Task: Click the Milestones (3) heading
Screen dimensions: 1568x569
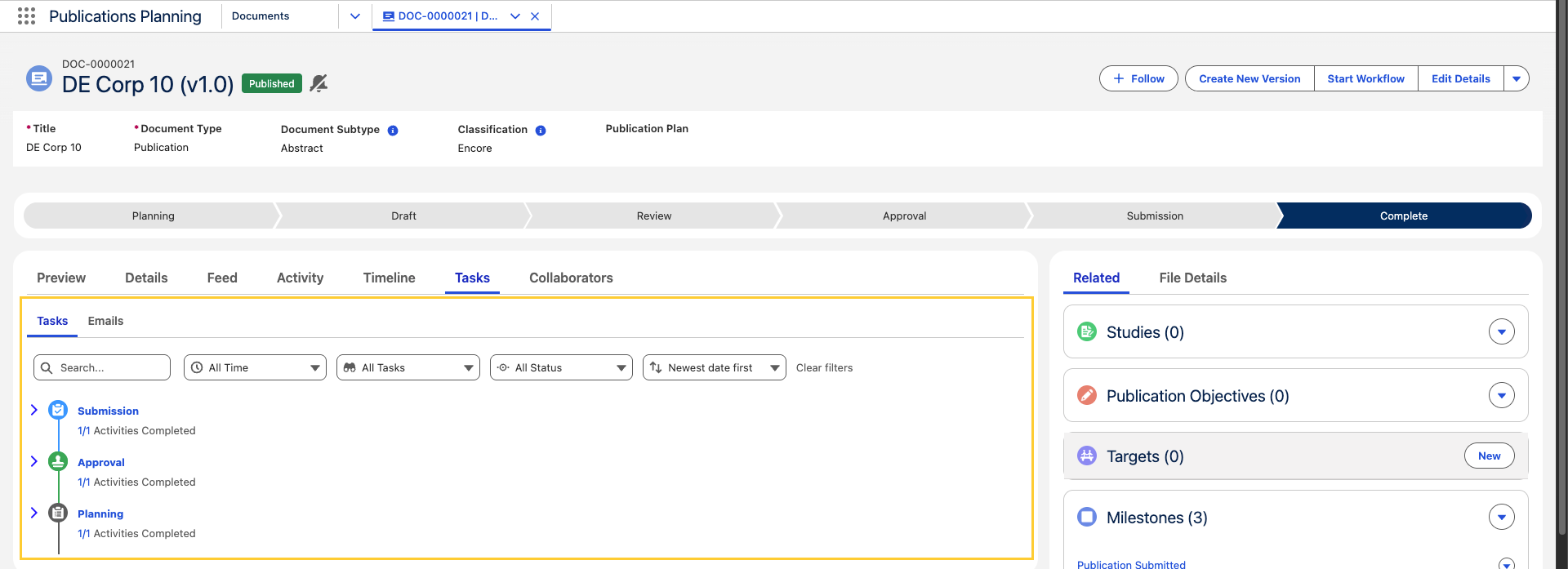Action: click(x=1156, y=518)
